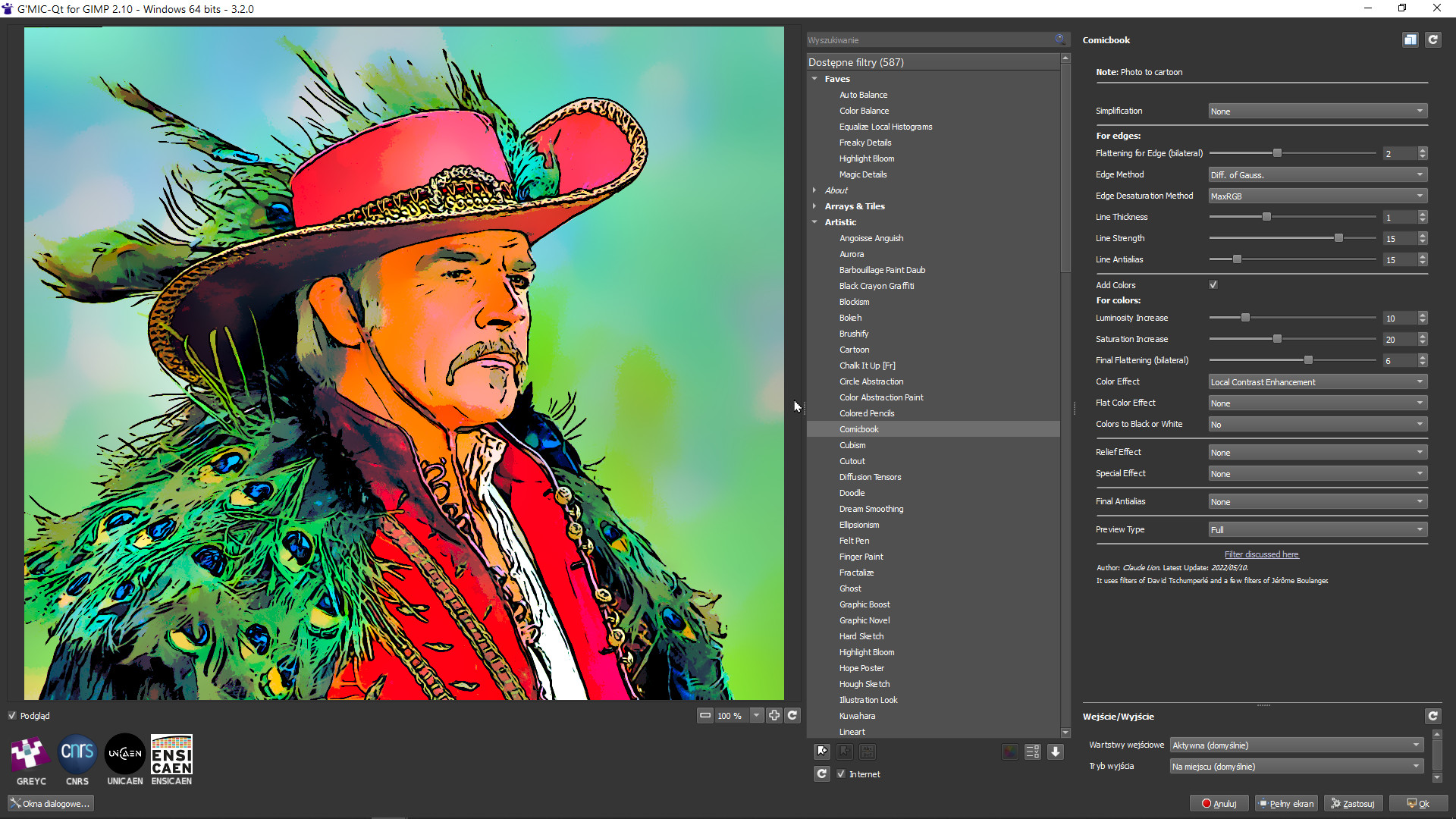The height and width of the screenshot is (819, 1456).
Task: Select the Graphic Novel filter
Action: 864,620
